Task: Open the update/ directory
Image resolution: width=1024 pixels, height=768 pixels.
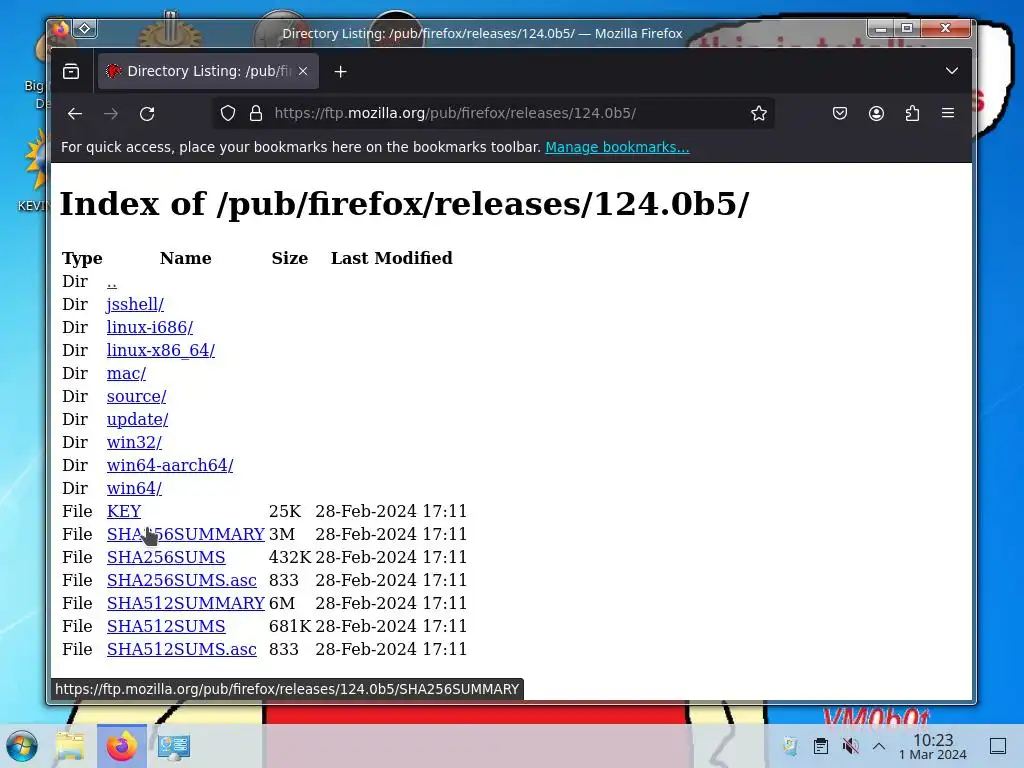Action: 137,419
